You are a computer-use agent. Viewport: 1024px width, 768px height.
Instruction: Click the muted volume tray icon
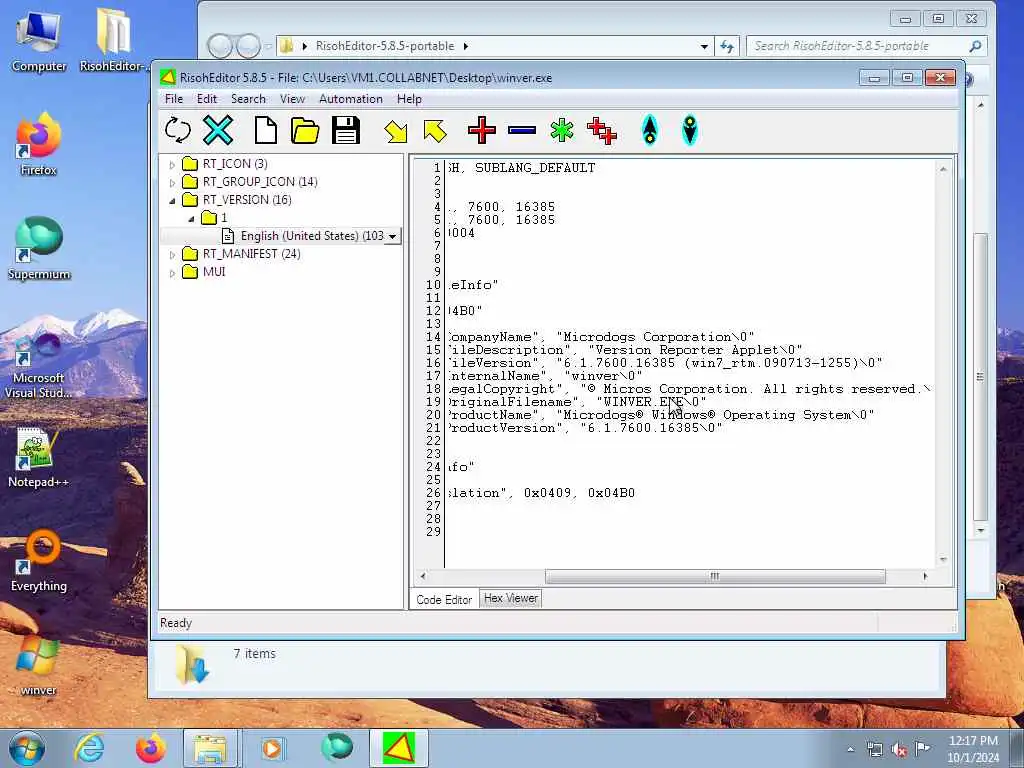pyautogui.click(x=899, y=750)
